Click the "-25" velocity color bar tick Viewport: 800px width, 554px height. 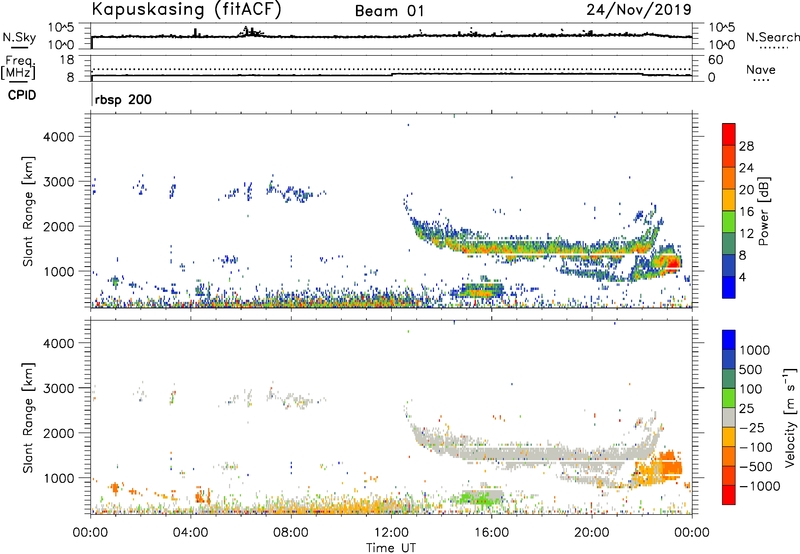[x=752, y=427]
